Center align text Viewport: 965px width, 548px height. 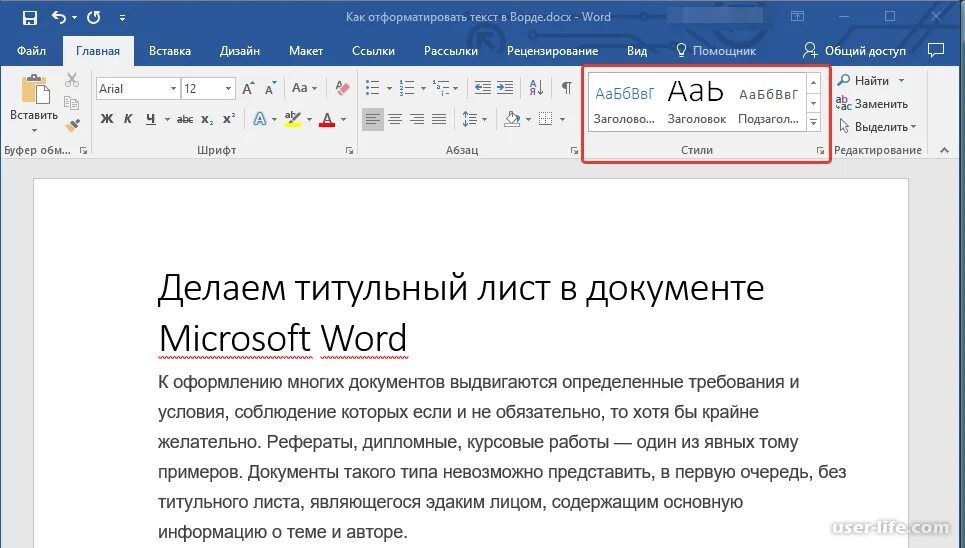[395, 119]
